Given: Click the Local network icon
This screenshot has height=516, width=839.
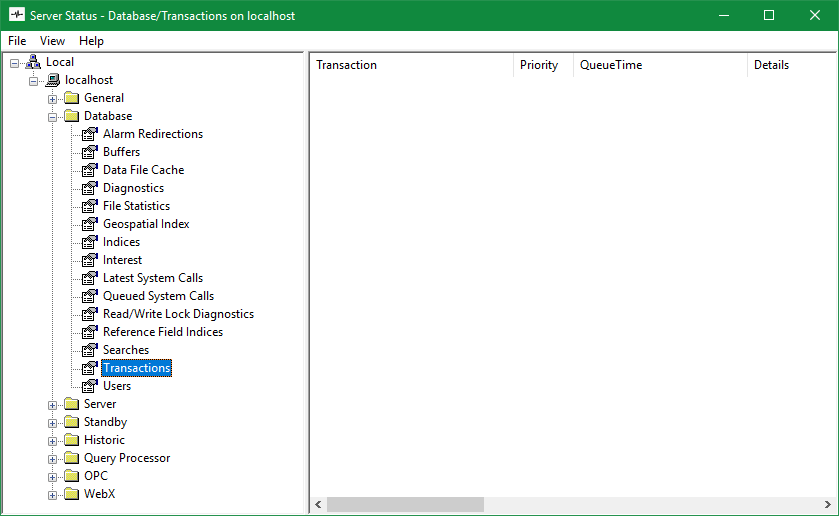Looking at the screenshot, I should click(x=33, y=62).
